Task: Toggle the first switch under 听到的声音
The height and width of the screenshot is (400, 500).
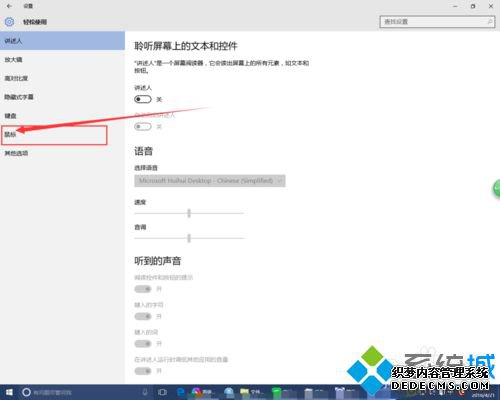Action: (x=143, y=289)
